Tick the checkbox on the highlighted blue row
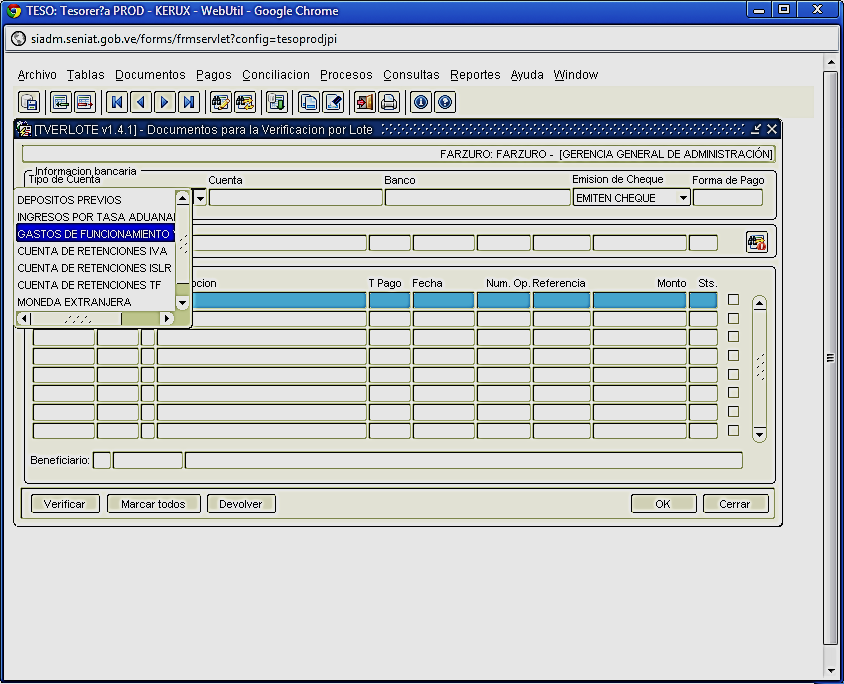Image resolution: width=844 pixels, height=684 pixels. click(733, 300)
